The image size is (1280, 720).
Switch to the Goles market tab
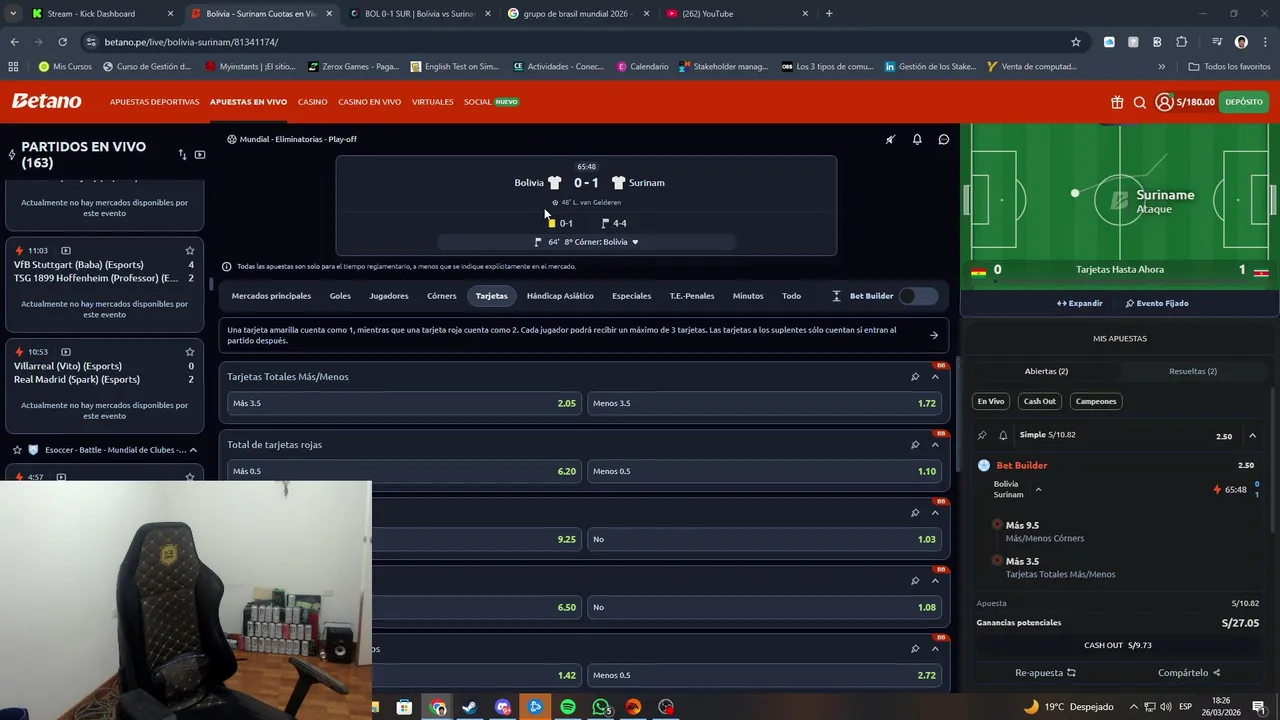(x=340, y=296)
